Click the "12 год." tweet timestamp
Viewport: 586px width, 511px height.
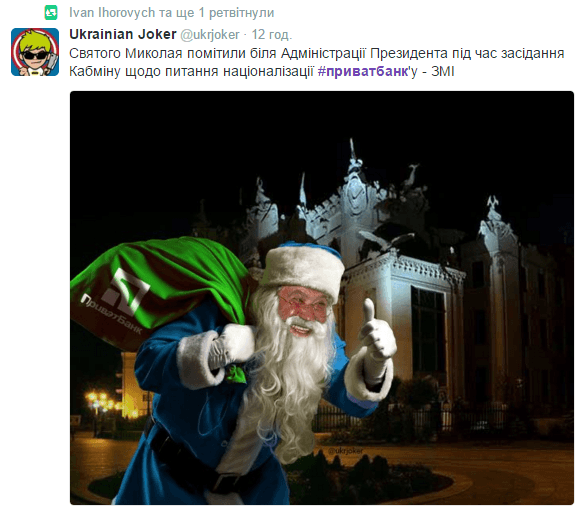point(271,35)
